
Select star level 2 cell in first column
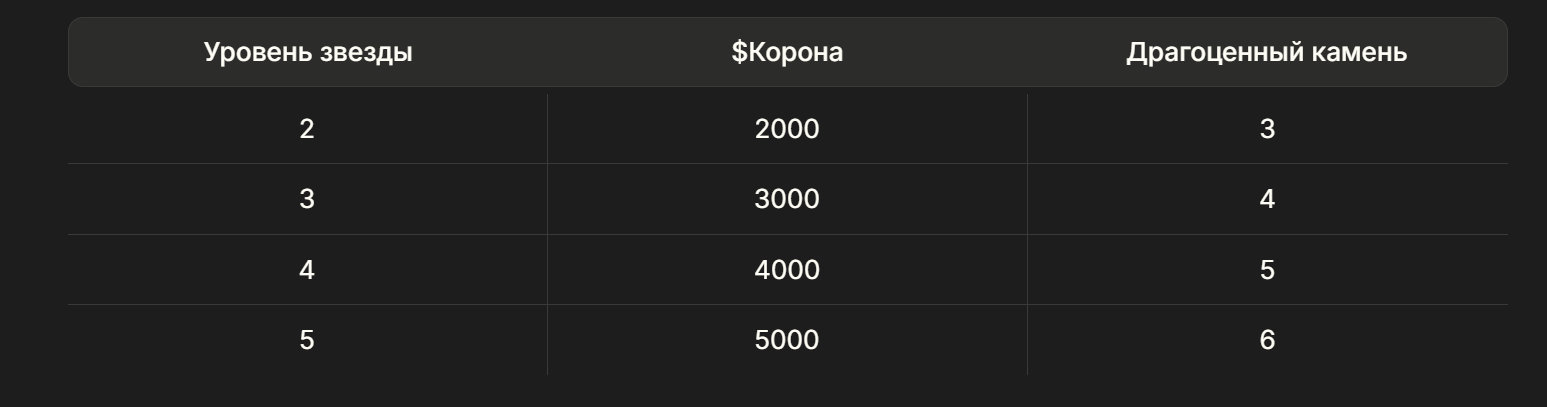point(307,129)
